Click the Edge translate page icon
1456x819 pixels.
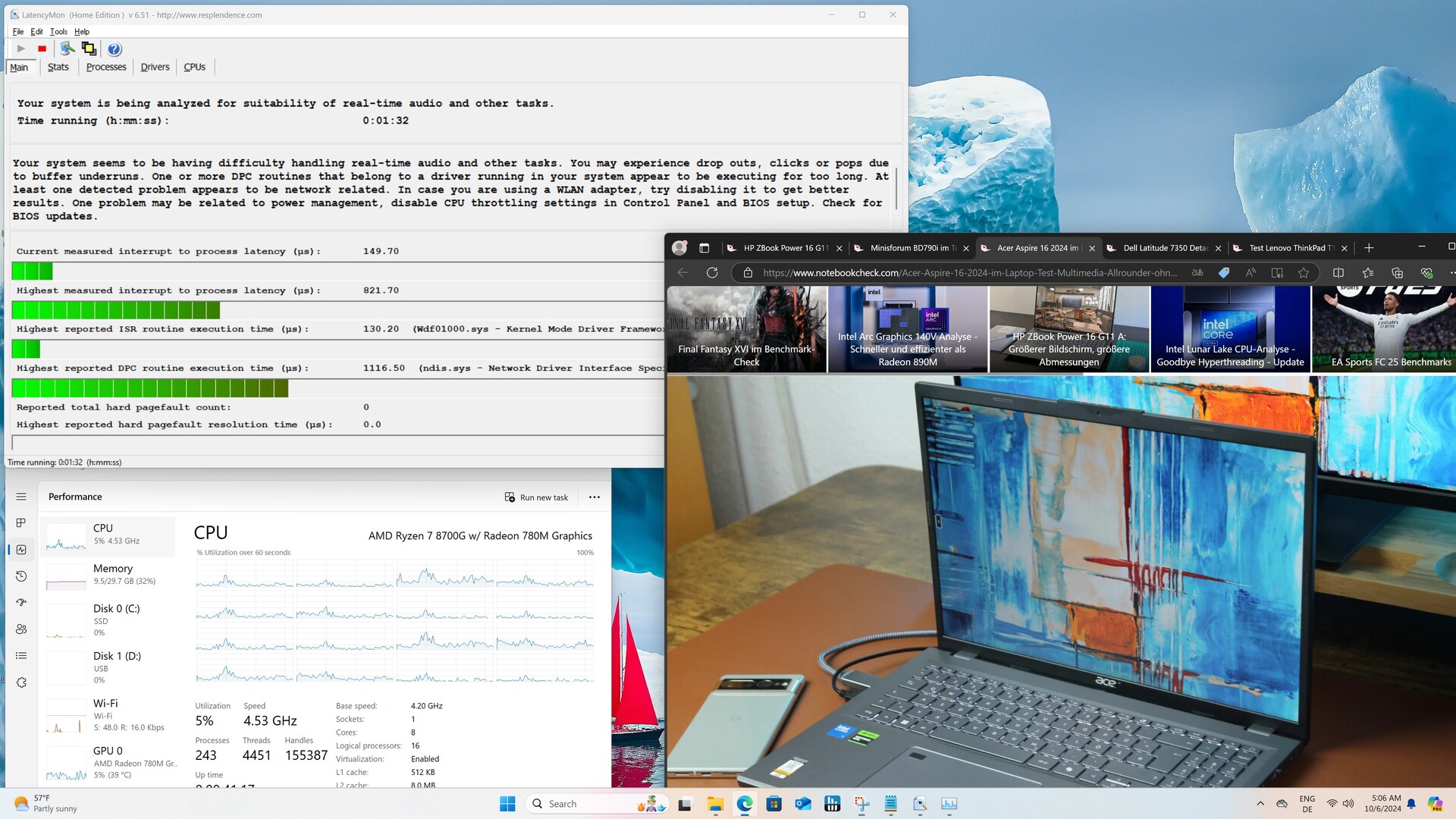point(1197,273)
